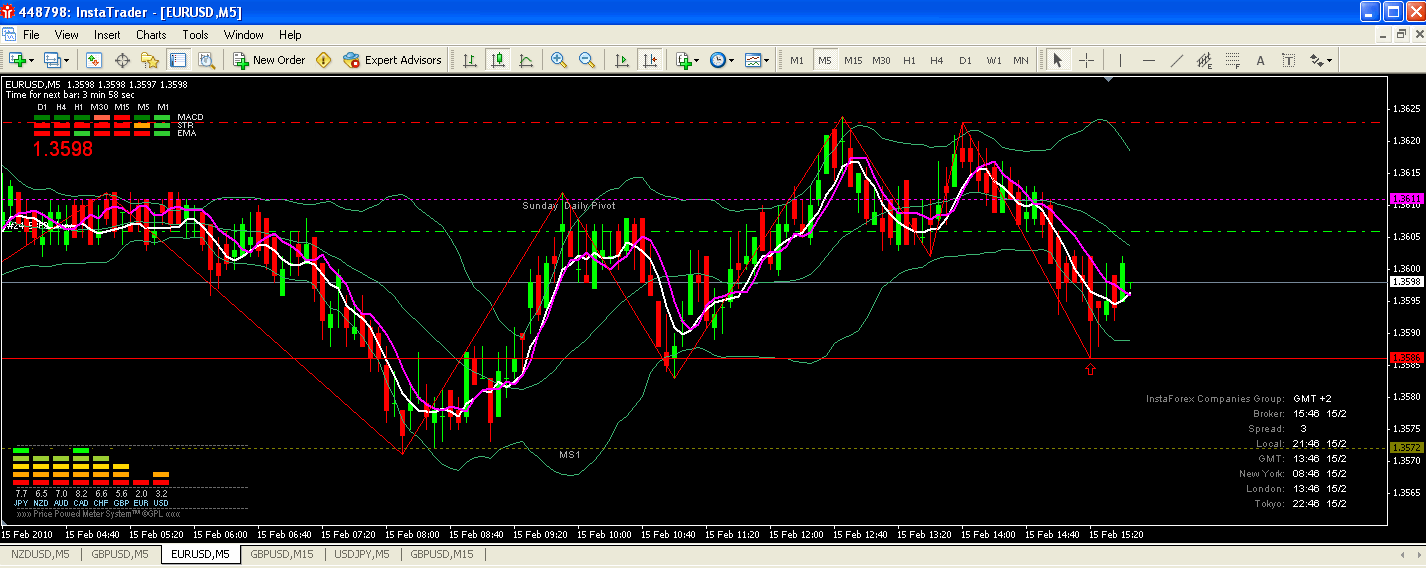
Task: Click the Expert Advisors button
Action: coord(392,60)
